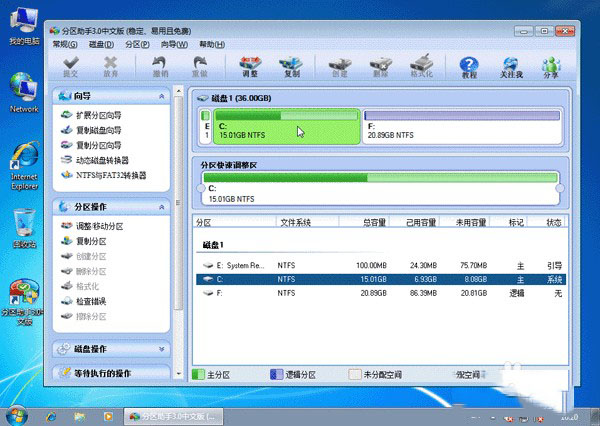600x426 pixels.
Task: Open Internet Explorer desktop icon
Action: click(24, 166)
